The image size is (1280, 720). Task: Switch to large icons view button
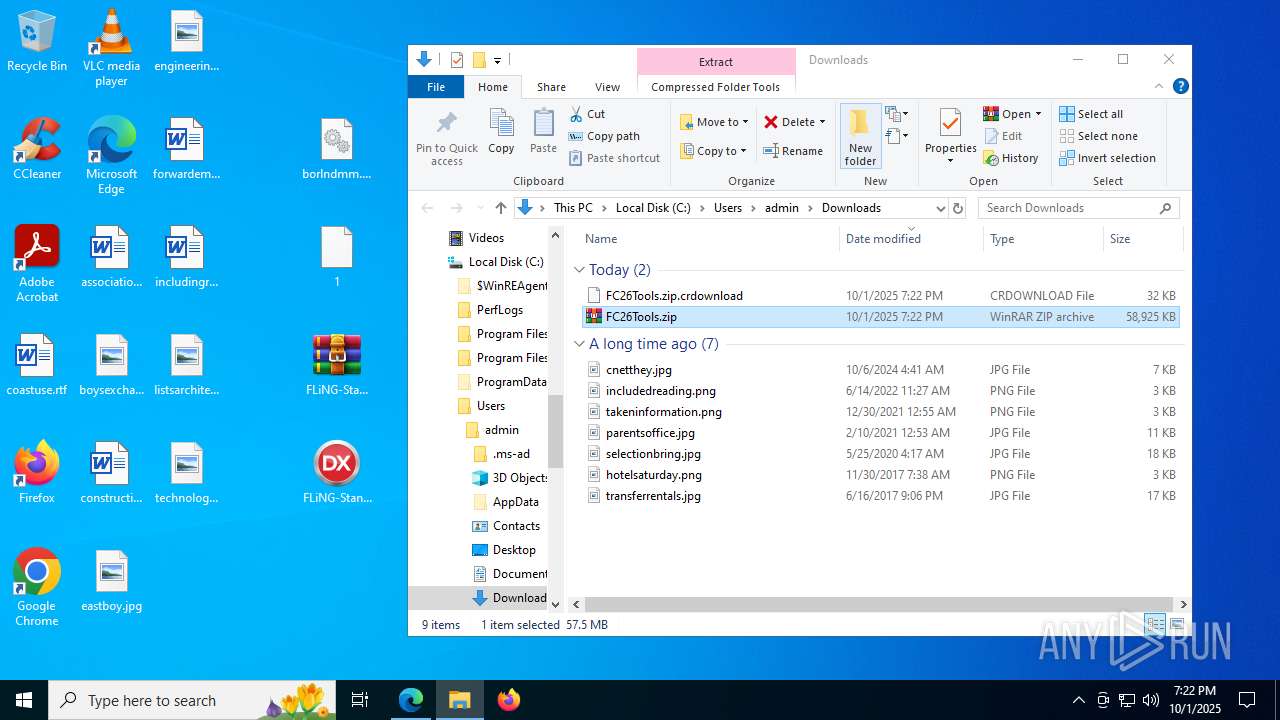(1177, 624)
